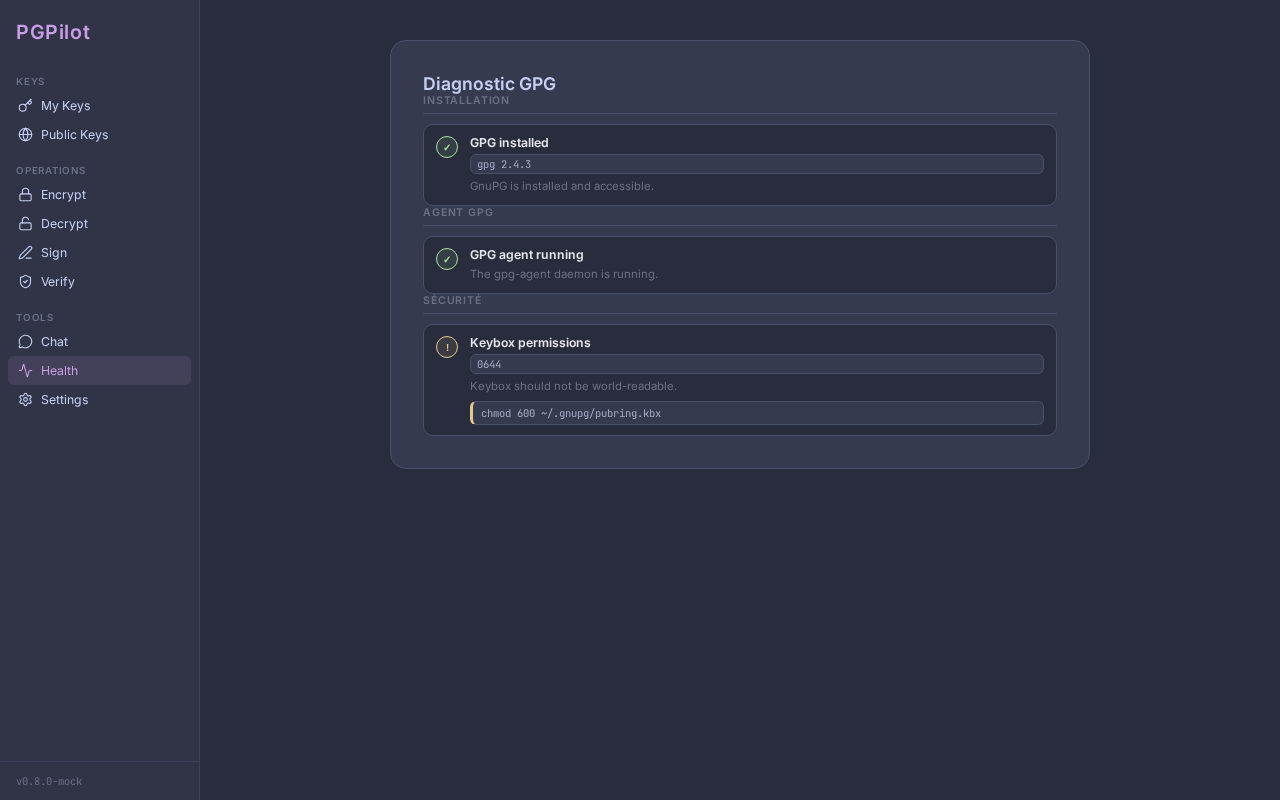This screenshot has height=800, width=1280.
Task: Click the Diagnostic GPG heading
Action: pos(489,84)
